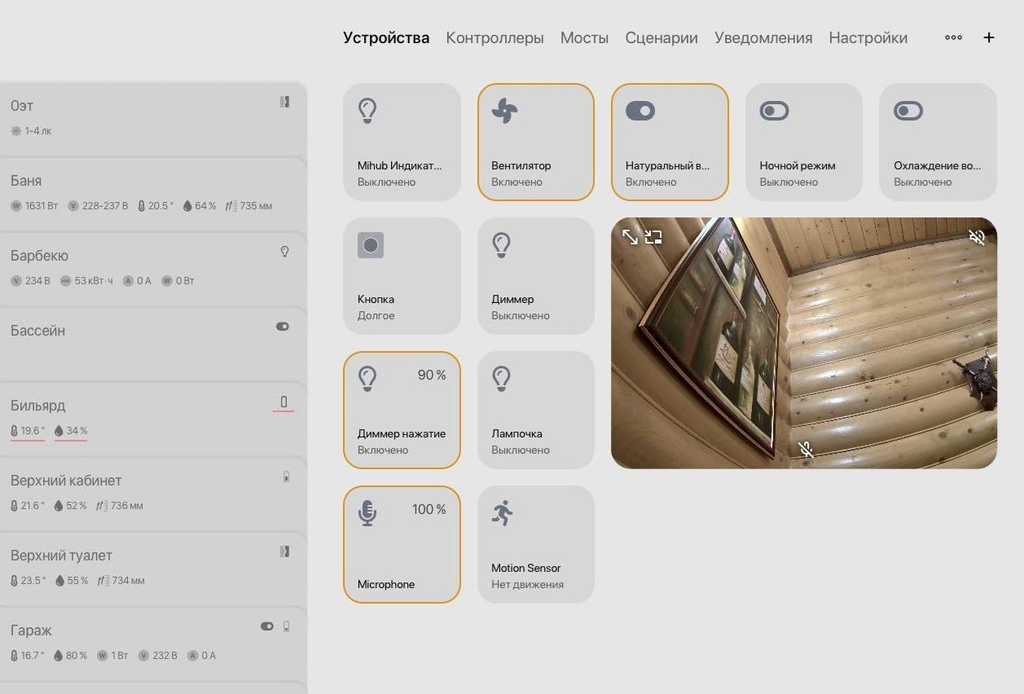The width and height of the screenshot is (1024, 694).
Task: Turn off the Натуральный ветер switch
Action: coord(640,110)
